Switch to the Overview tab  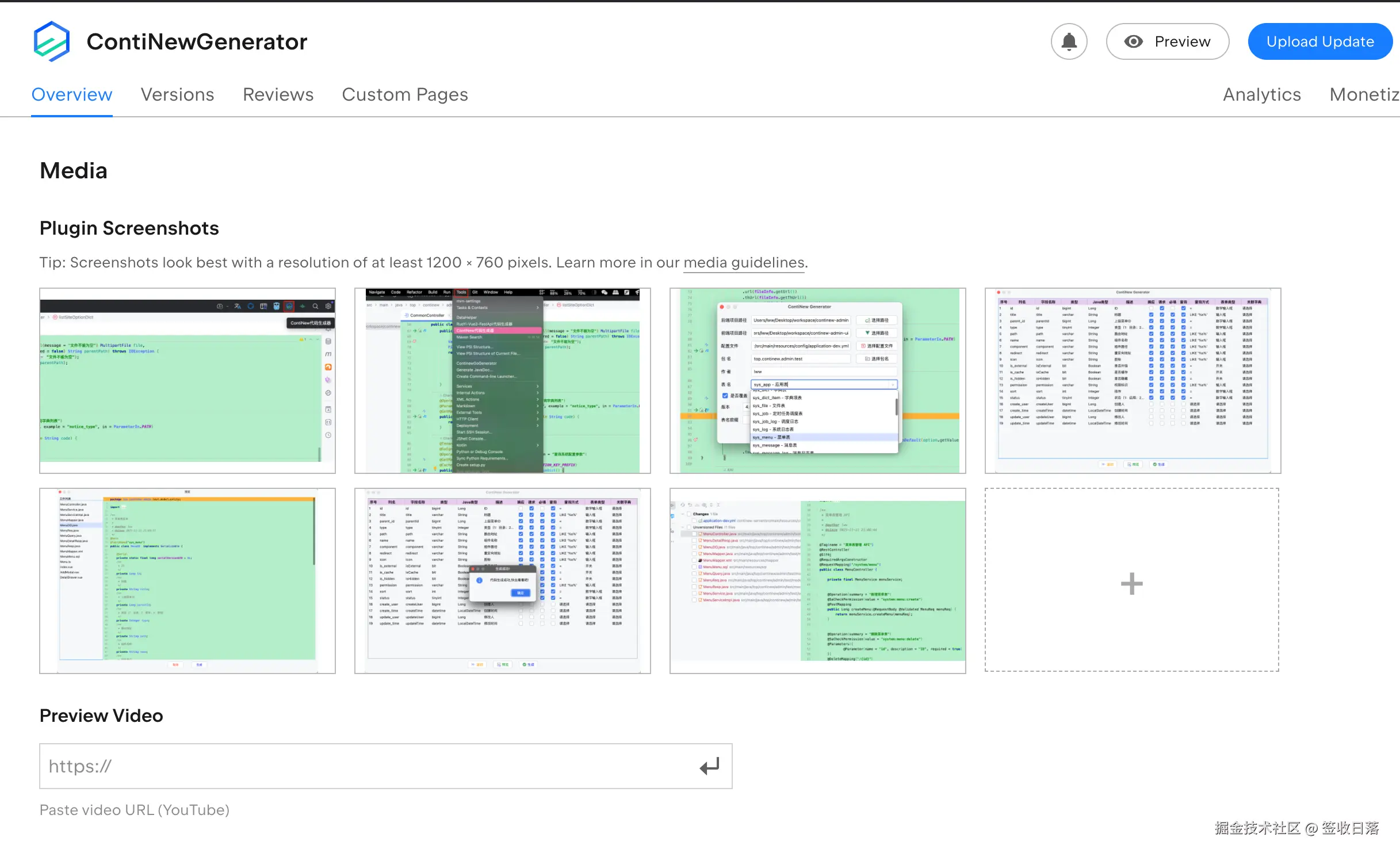(x=72, y=94)
